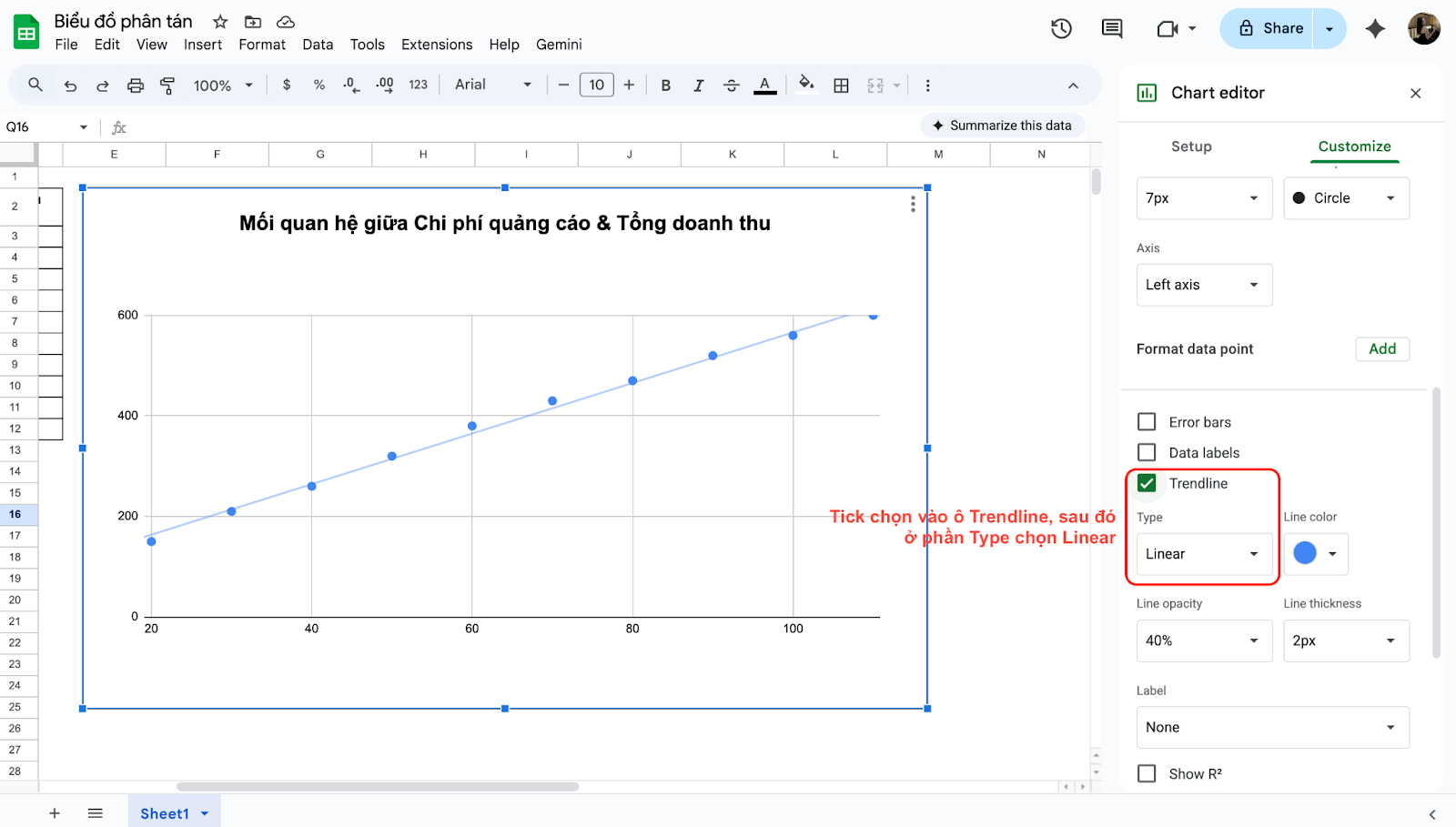
Task: Switch to the Setup tab
Action: point(1191,146)
